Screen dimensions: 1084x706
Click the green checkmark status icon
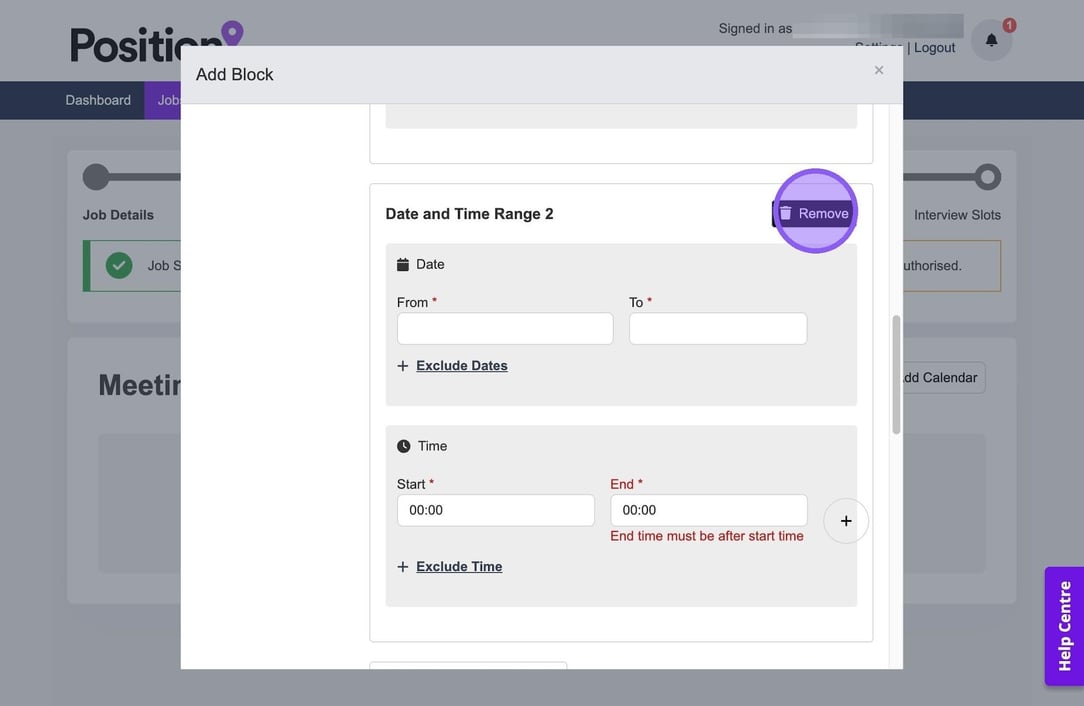(119, 265)
